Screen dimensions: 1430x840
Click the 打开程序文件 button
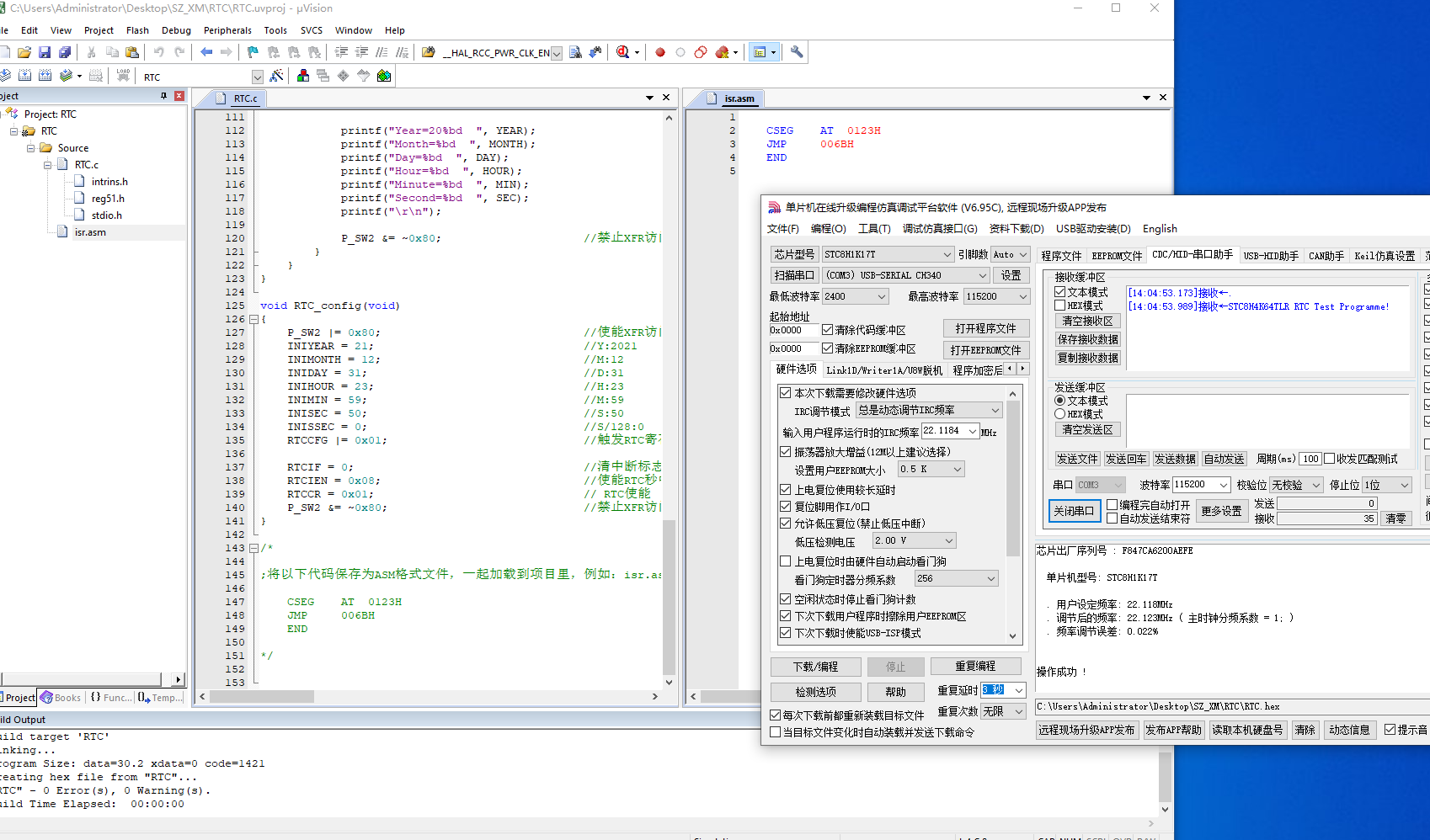tap(985, 328)
